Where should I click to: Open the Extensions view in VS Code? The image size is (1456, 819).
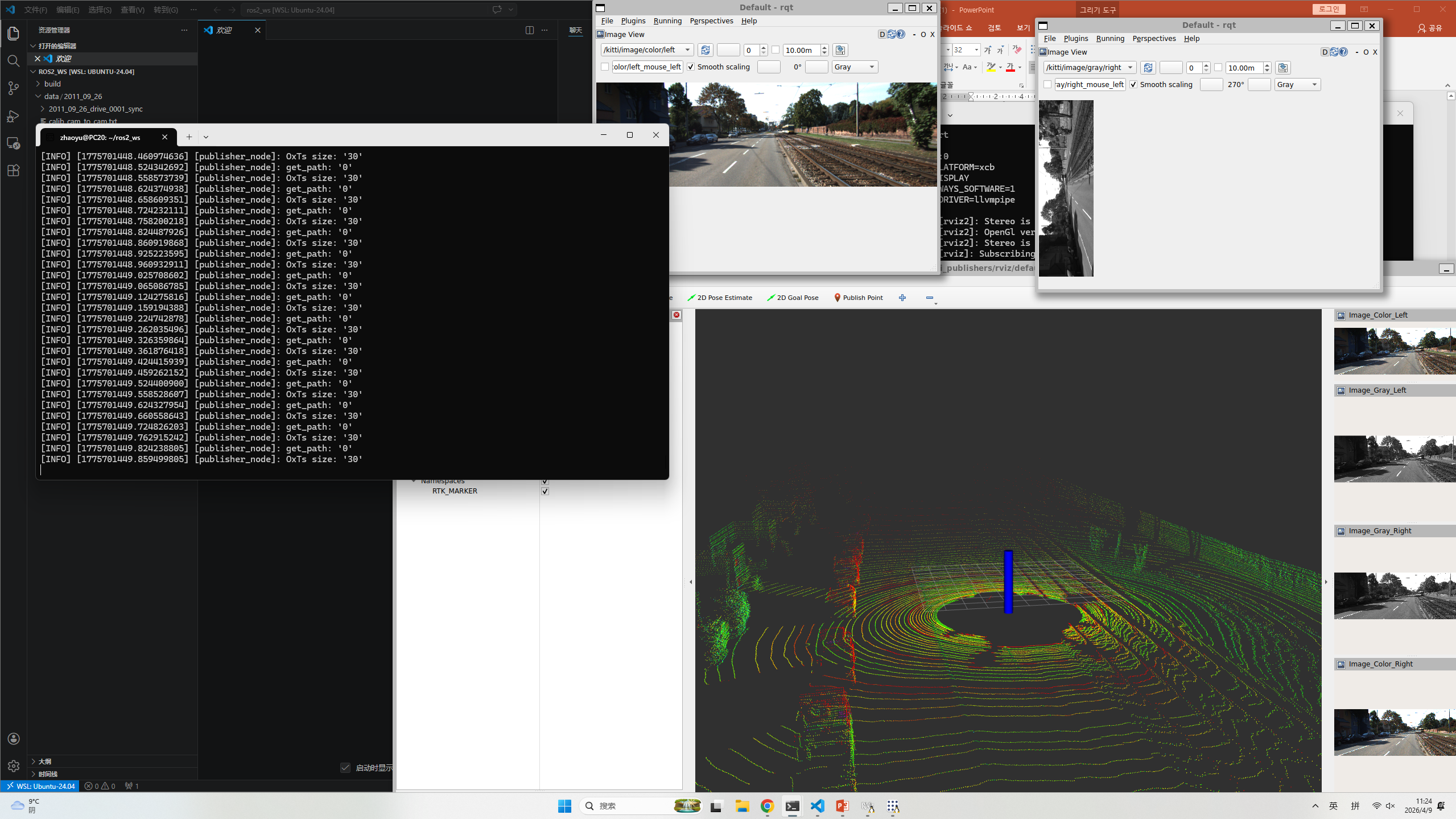tap(14, 171)
